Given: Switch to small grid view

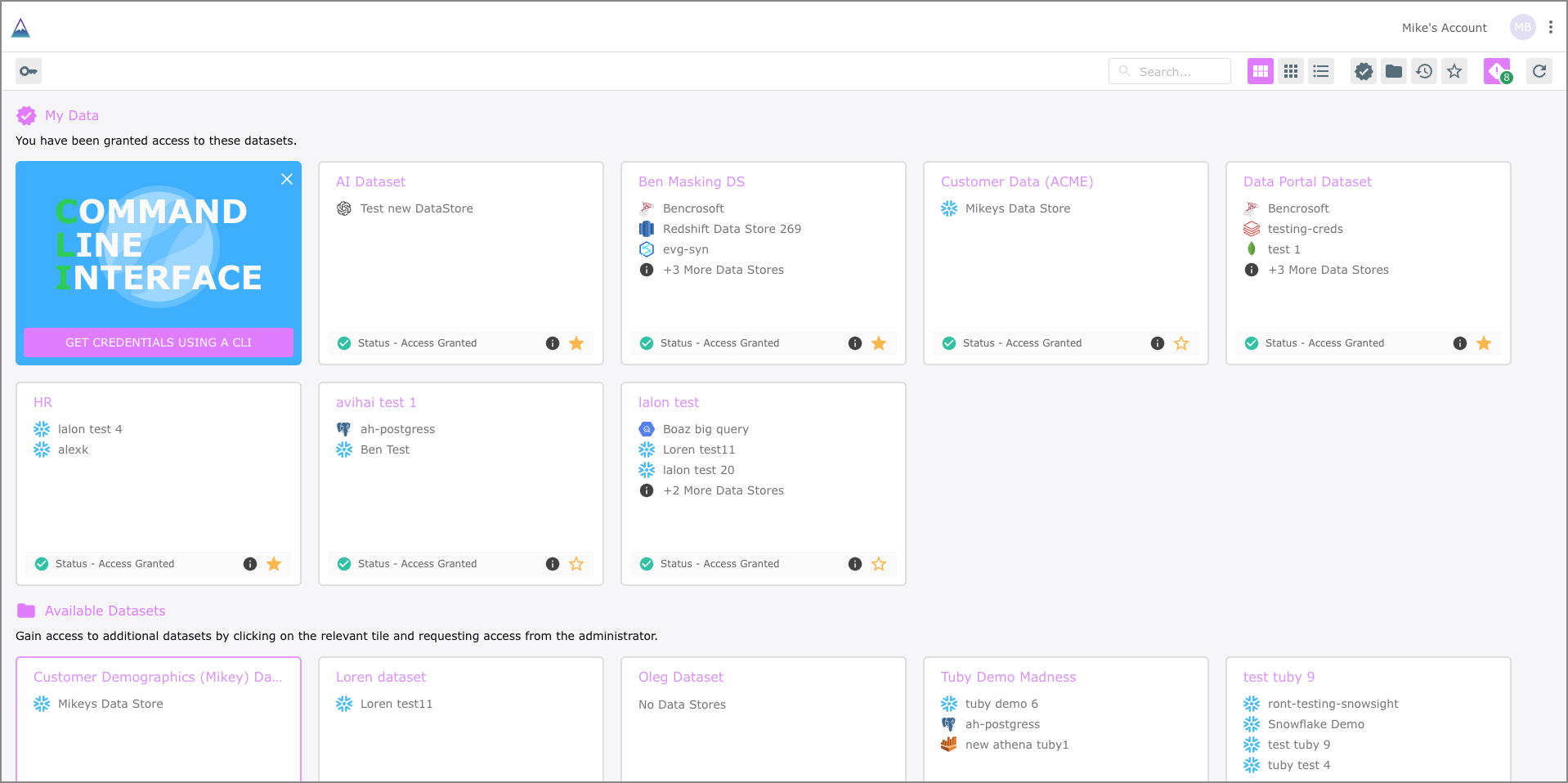Looking at the screenshot, I should tap(1291, 71).
